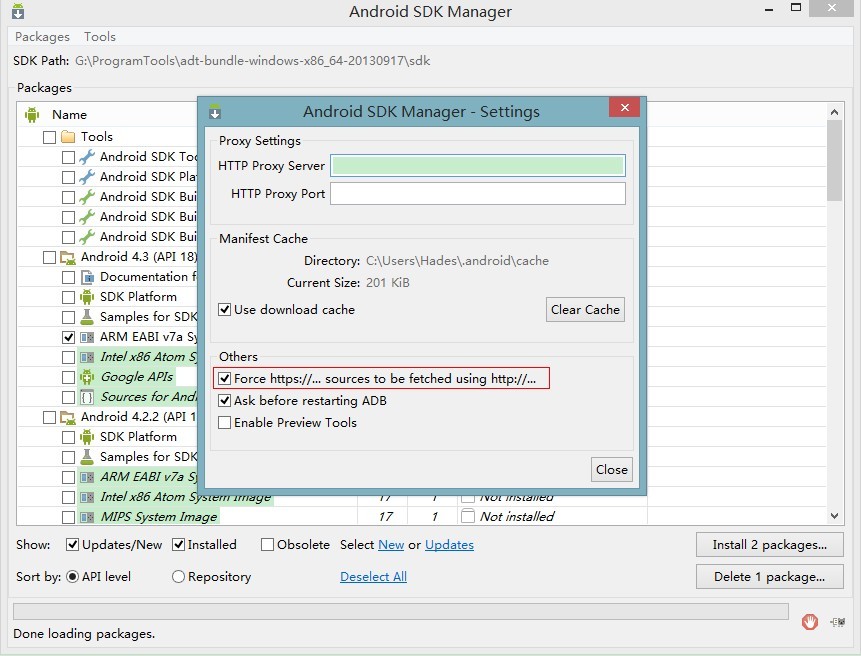This screenshot has width=861, height=656.
Task: Click the Android 4.2.2 folder icon
Action: pos(68,417)
